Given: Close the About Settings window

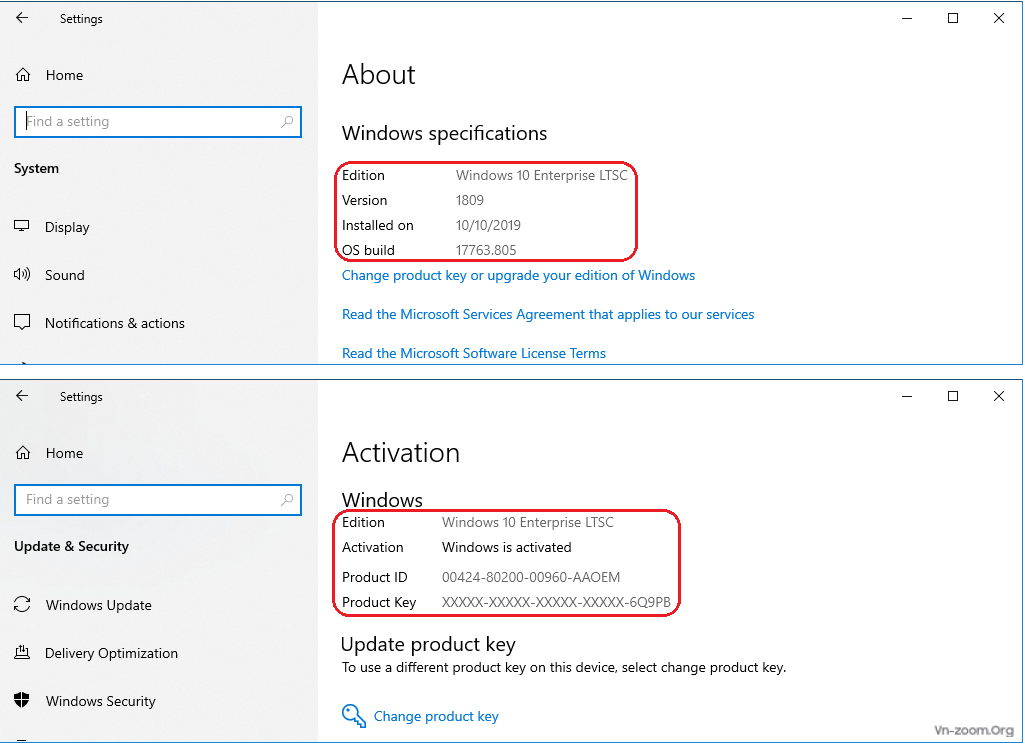Looking at the screenshot, I should pyautogui.click(x=999, y=18).
